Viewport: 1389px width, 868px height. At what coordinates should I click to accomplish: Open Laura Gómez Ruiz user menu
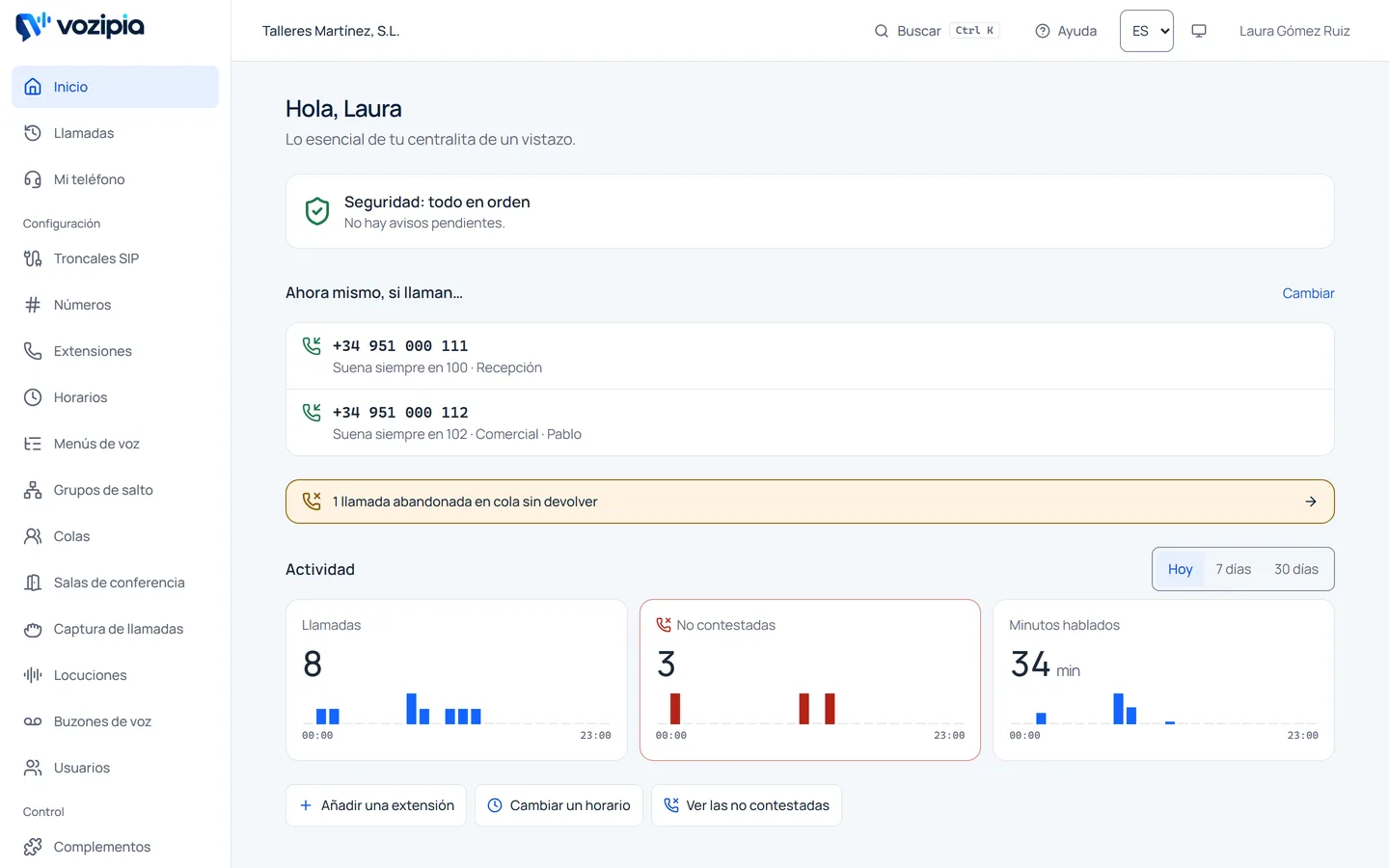pos(1294,31)
